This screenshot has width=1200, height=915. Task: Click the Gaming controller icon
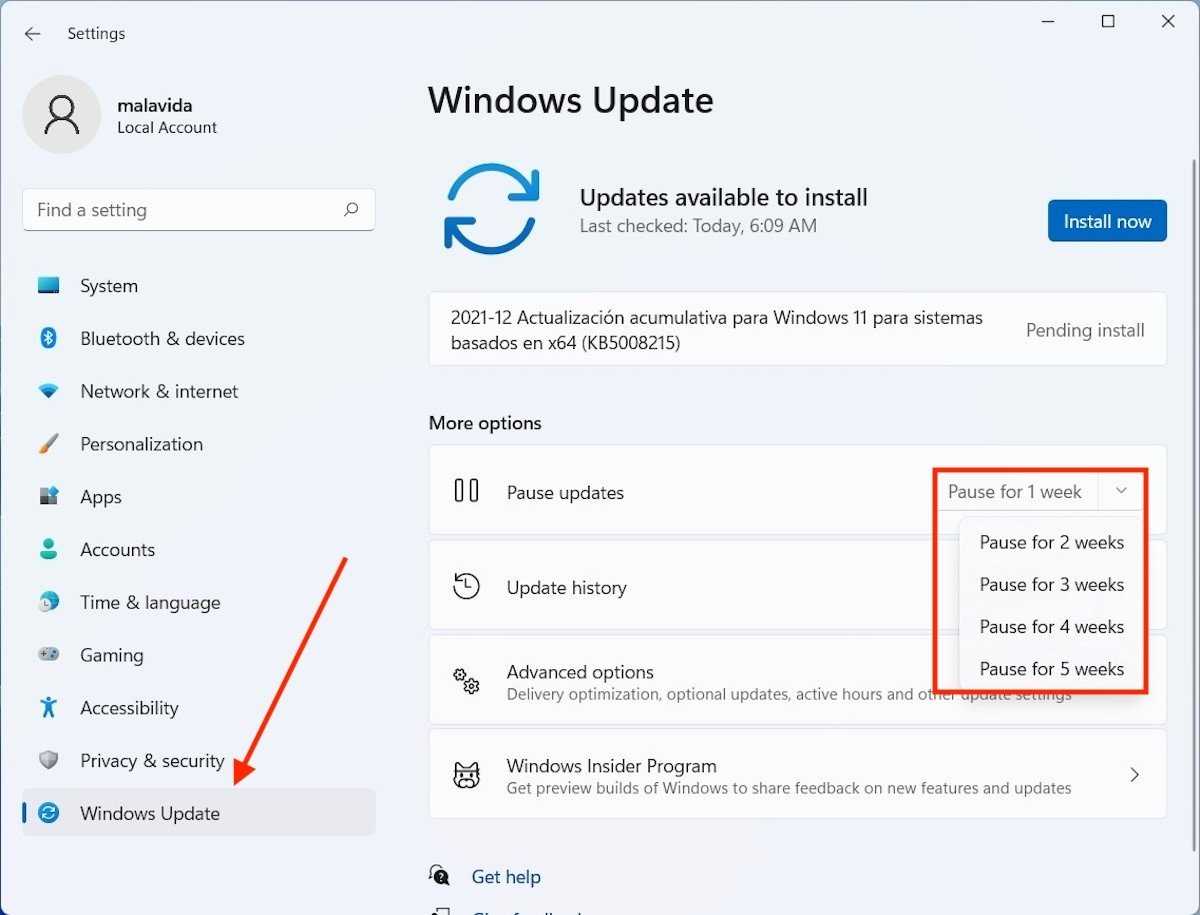click(48, 655)
